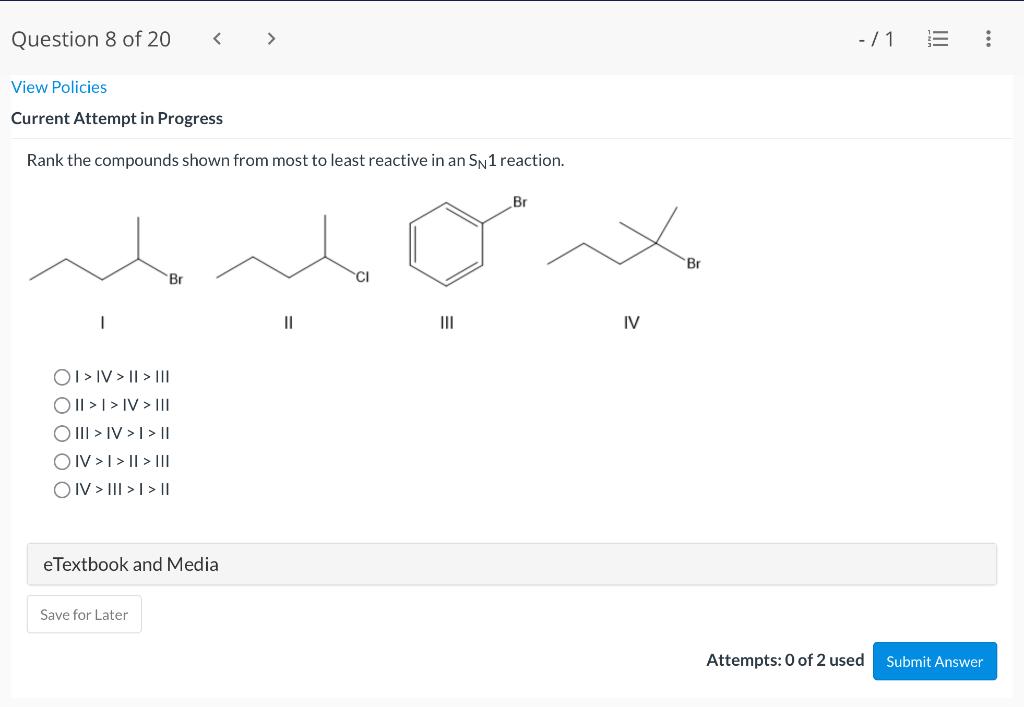Go to the previous question with the left chevron
Image resolution: width=1024 pixels, height=707 pixels.
pos(217,38)
